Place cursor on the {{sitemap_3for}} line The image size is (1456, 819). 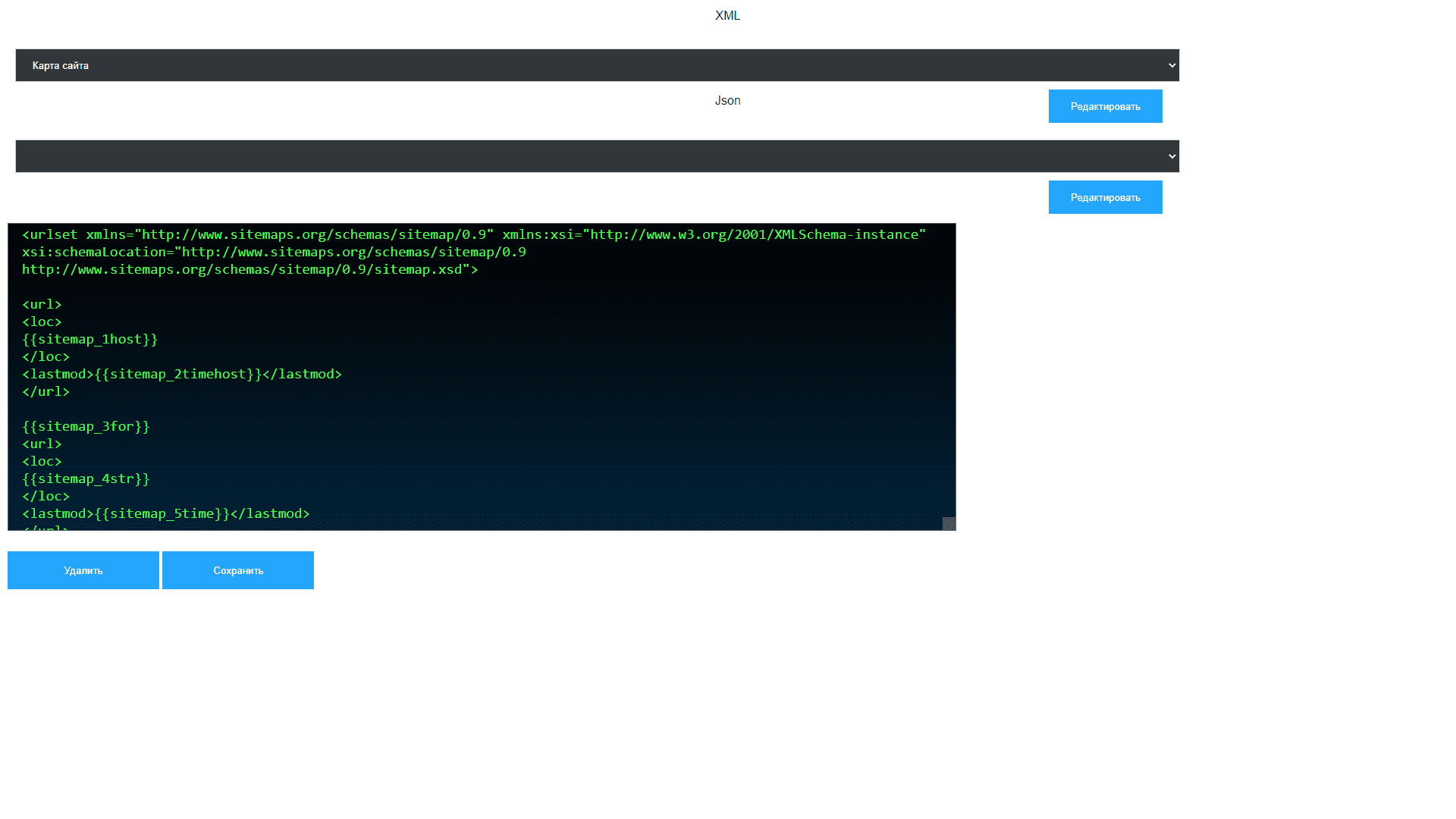pyautogui.click(x=86, y=426)
